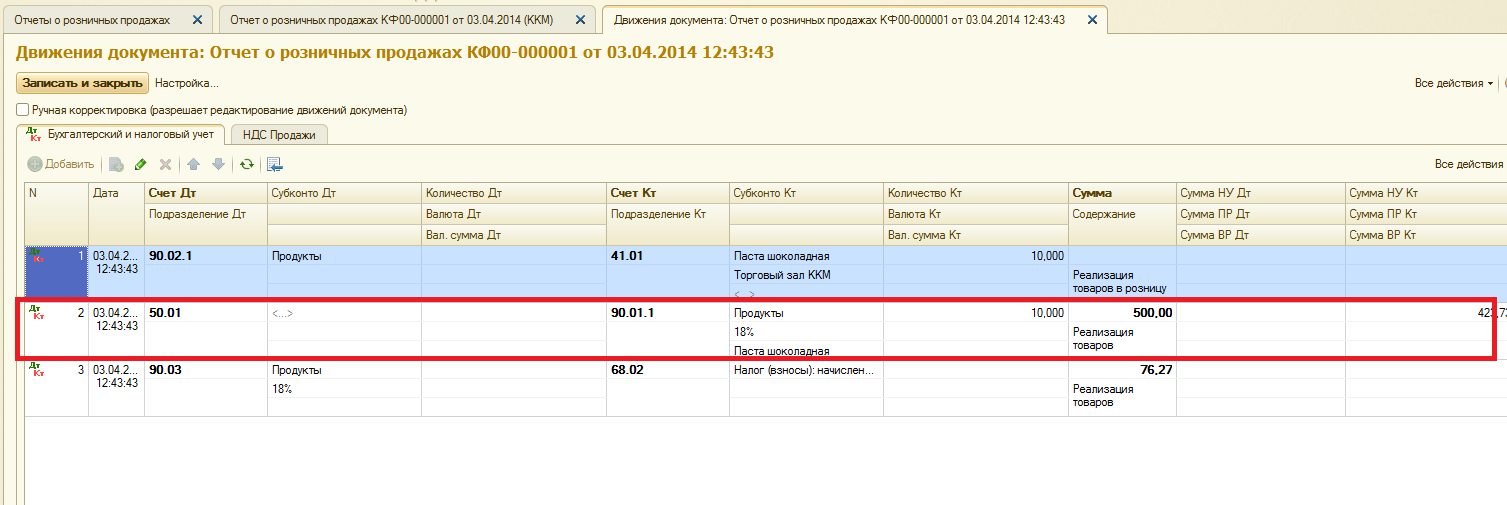Click the output list icon in toolbar
Viewport: 1507px width, 505px height.
point(275,164)
